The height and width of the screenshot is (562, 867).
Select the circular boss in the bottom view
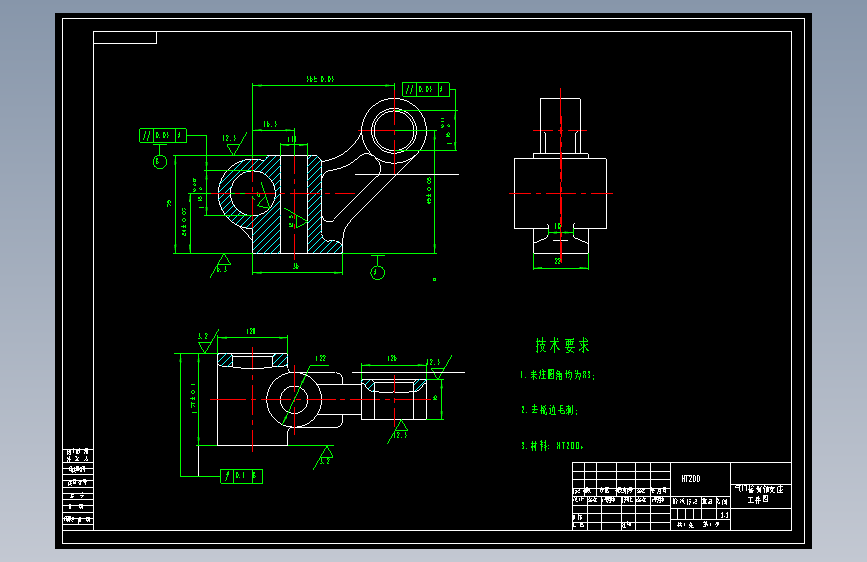click(x=294, y=399)
